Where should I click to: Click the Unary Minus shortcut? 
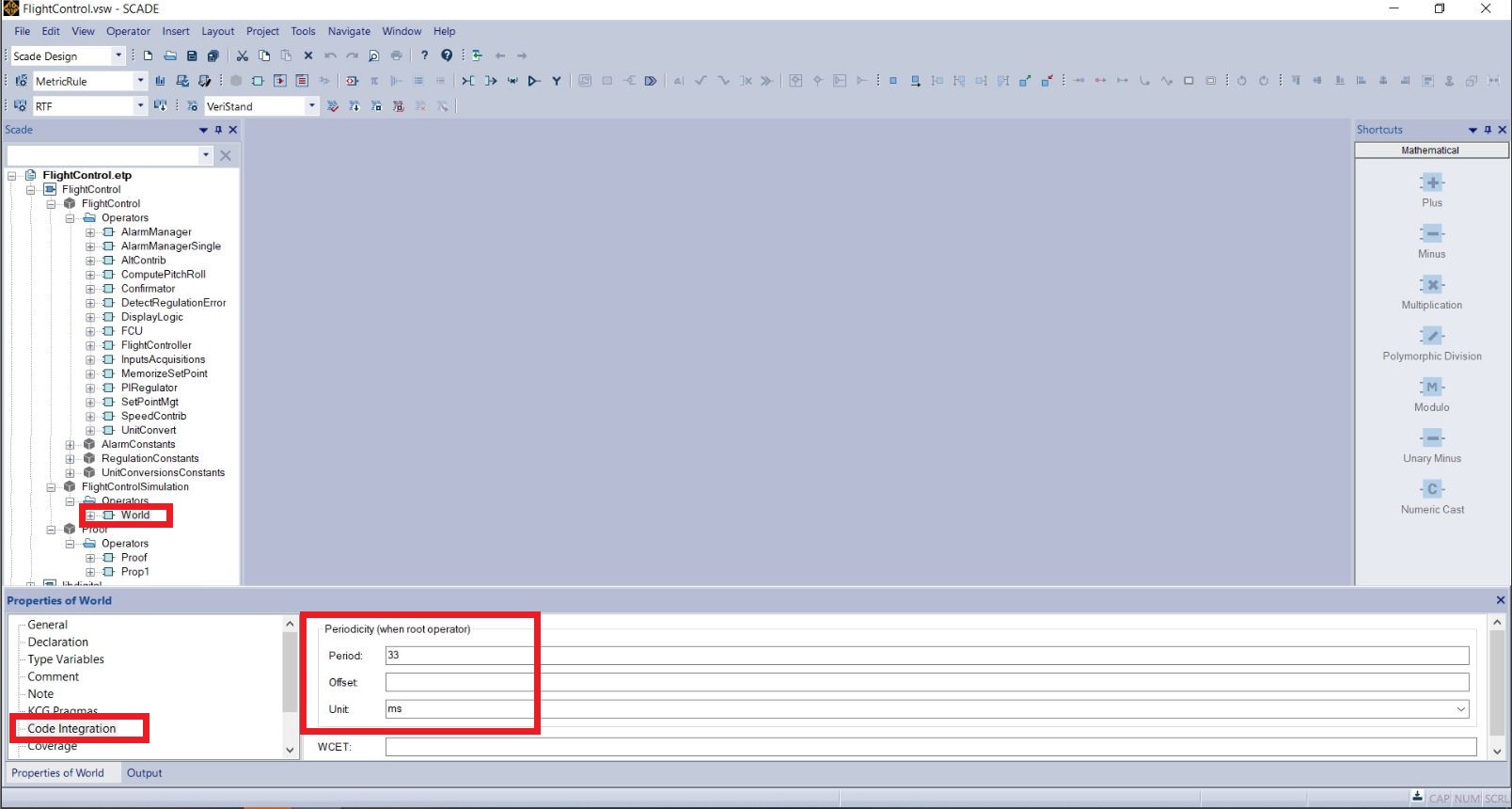(1432, 445)
